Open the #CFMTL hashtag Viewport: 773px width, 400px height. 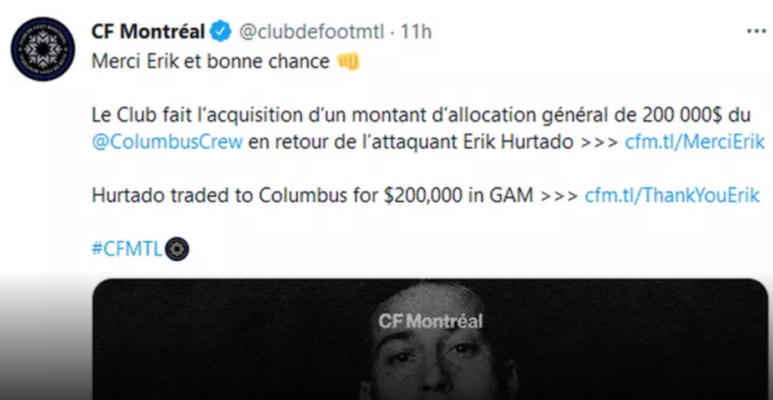125,249
